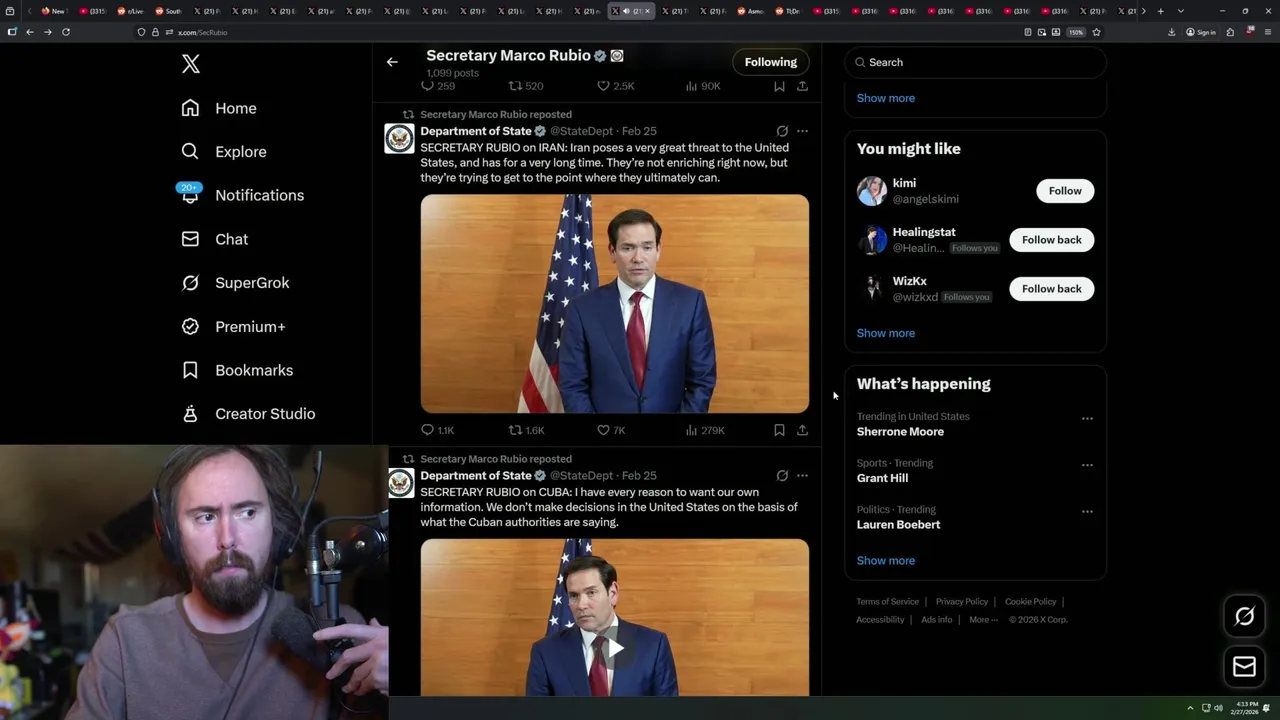Image resolution: width=1280 pixels, height=720 pixels.
Task: Open the Cookie Policy link
Action: click(1030, 602)
